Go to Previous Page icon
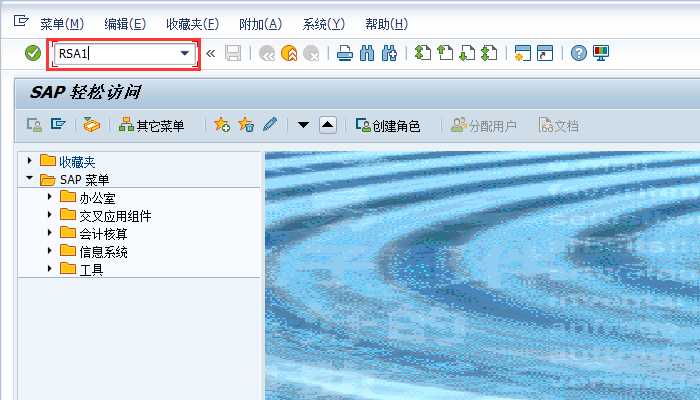Viewport: 700px width, 400px height. point(445,54)
